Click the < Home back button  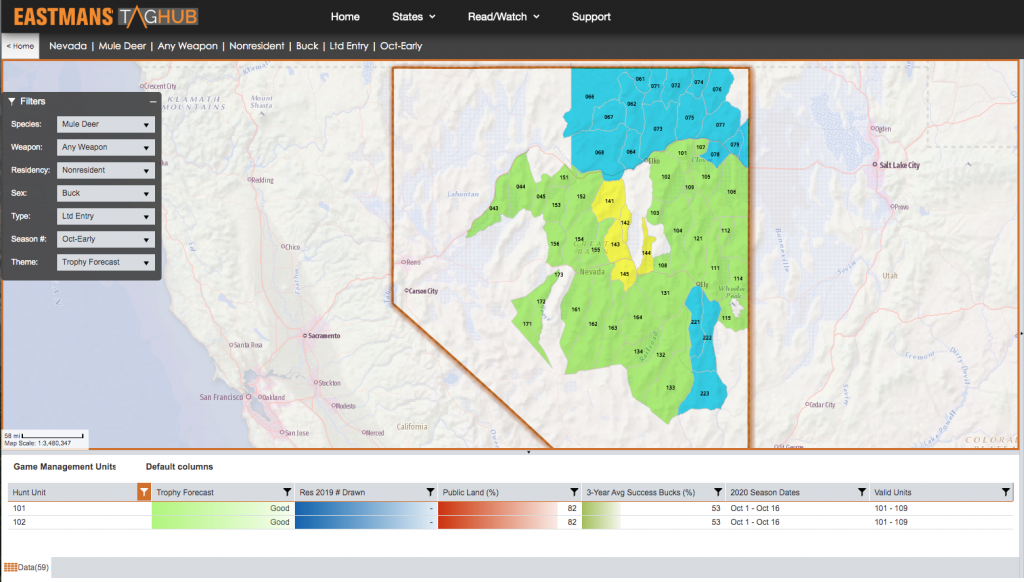pos(20,46)
